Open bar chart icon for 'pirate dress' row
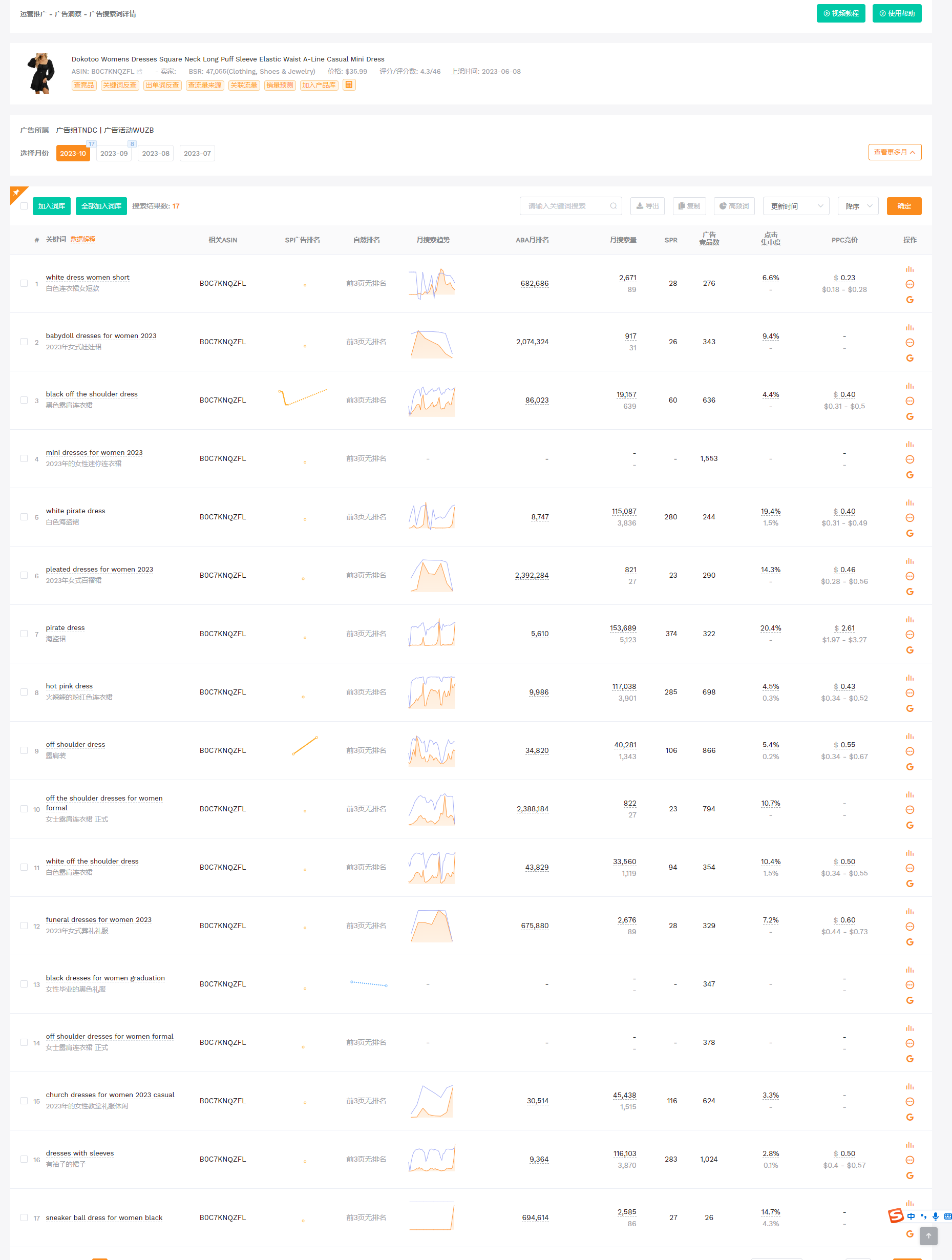Screen dimensions: 952x1260 coord(909,619)
